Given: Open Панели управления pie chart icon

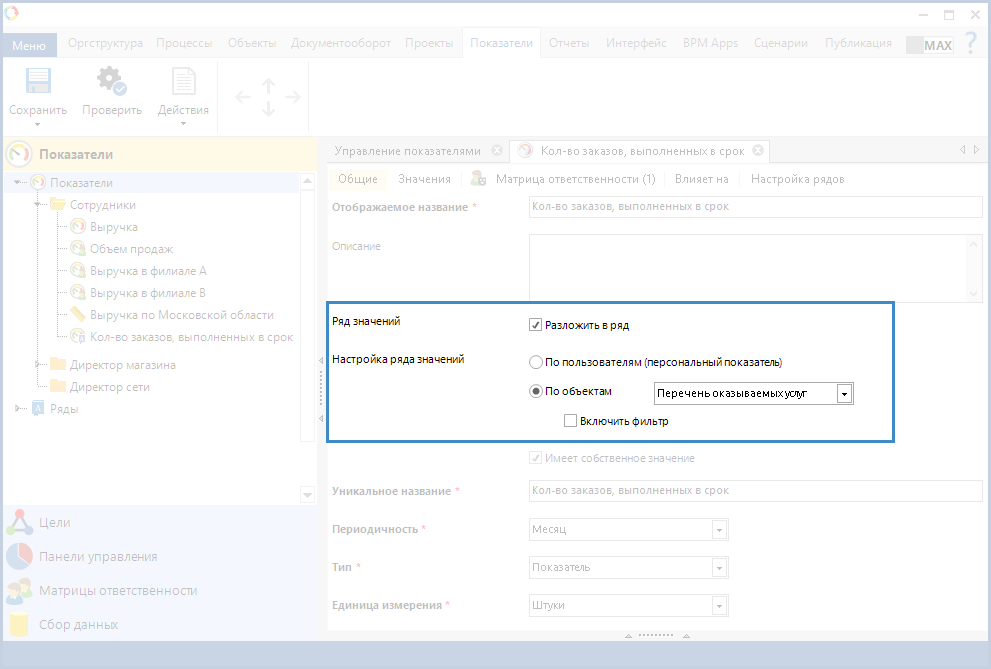Looking at the screenshot, I should pos(18,557).
